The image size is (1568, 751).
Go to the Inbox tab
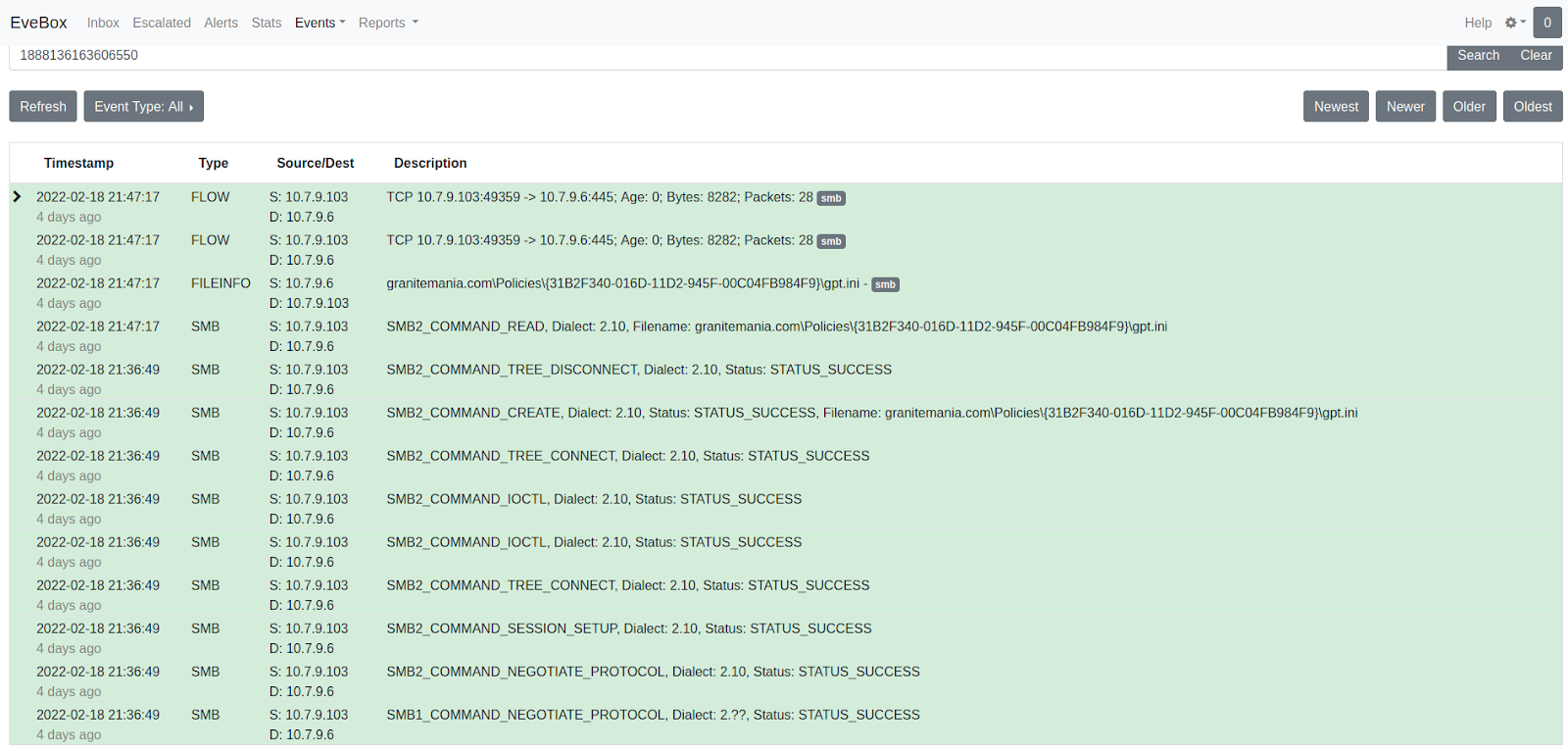103,23
